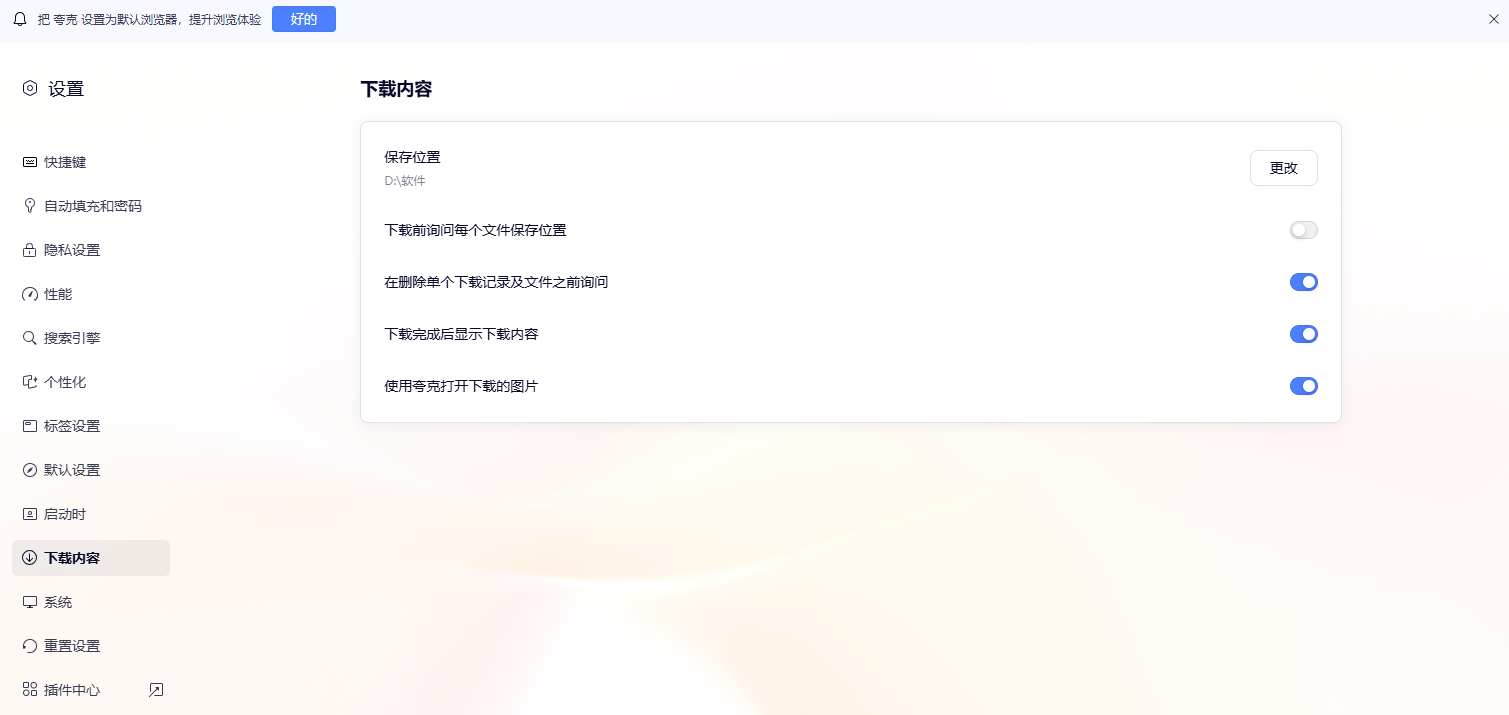Click 好的 to set default browser
The height and width of the screenshot is (715, 1509).
point(304,19)
